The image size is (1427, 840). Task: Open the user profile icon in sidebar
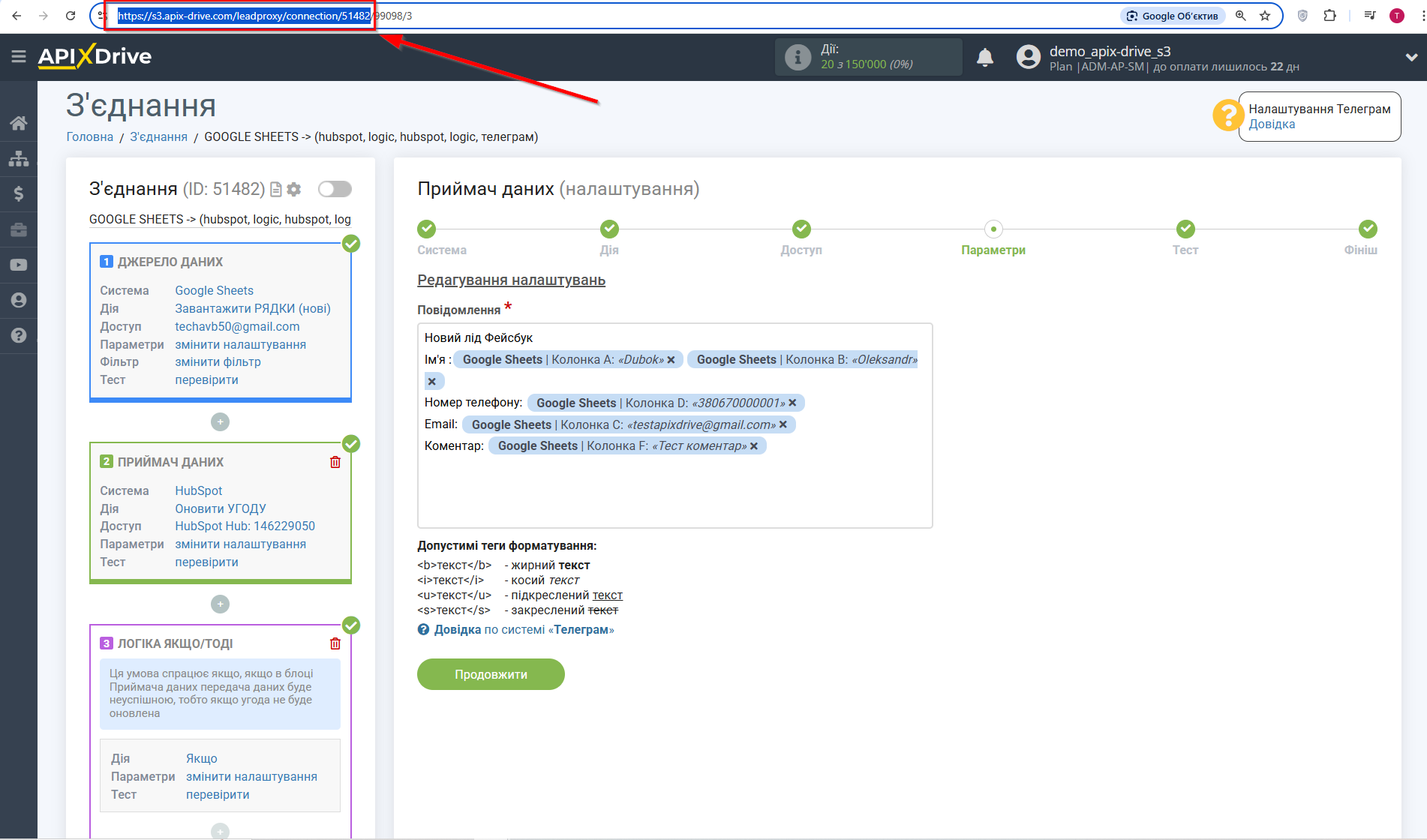[19, 300]
